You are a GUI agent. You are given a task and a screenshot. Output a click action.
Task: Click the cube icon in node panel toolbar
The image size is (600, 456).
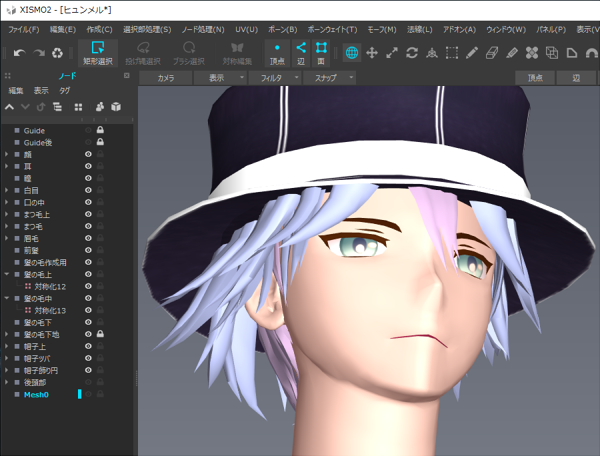pyautogui.click(x=116, y=107)
